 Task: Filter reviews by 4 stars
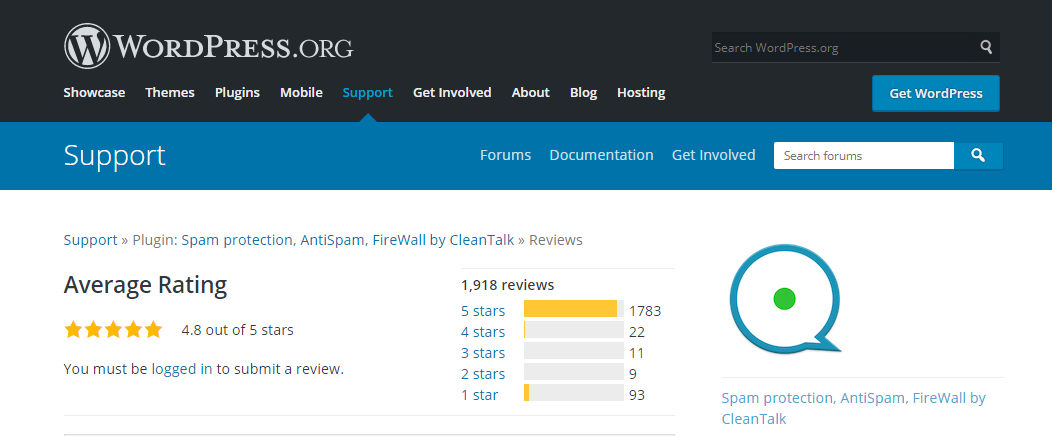[483, 331]
